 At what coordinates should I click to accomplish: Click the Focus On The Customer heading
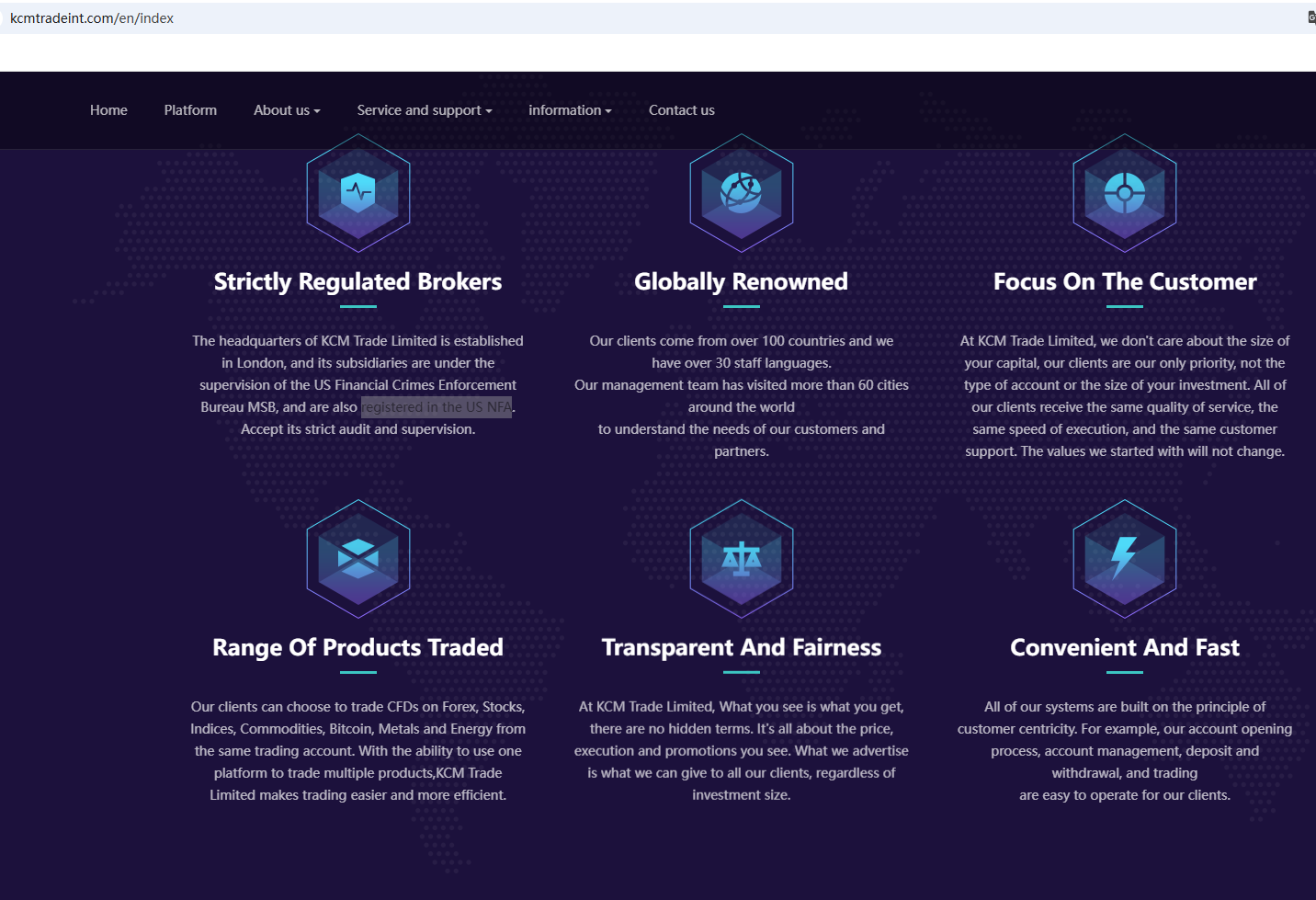[1125, 281]
